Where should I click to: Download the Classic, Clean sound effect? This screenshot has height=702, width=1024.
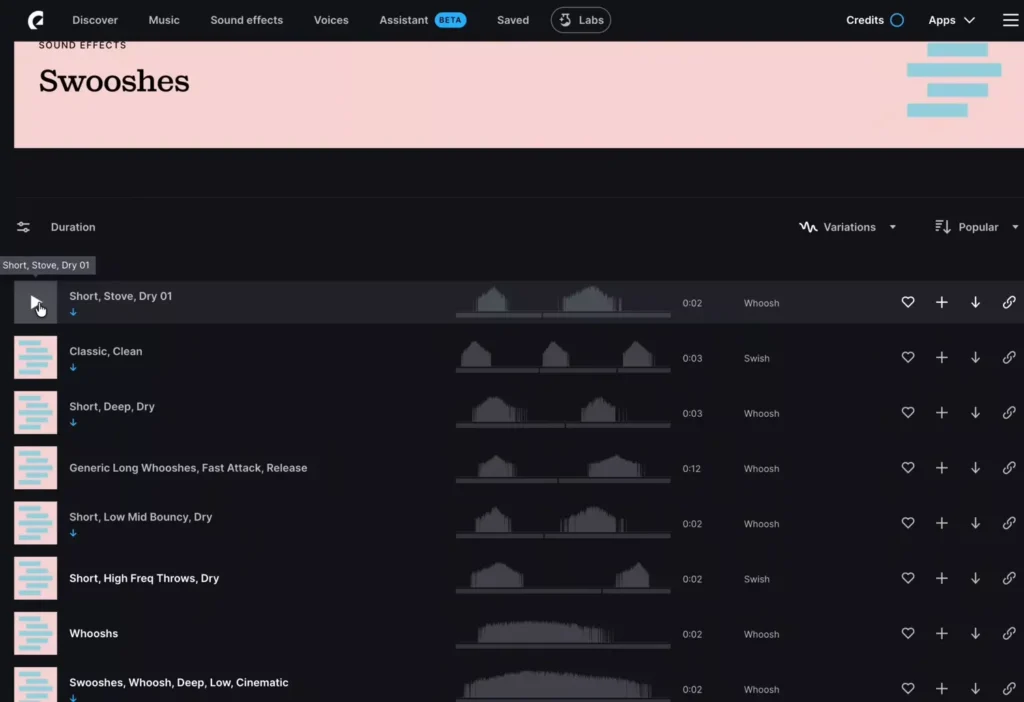(x=975, y=358)
